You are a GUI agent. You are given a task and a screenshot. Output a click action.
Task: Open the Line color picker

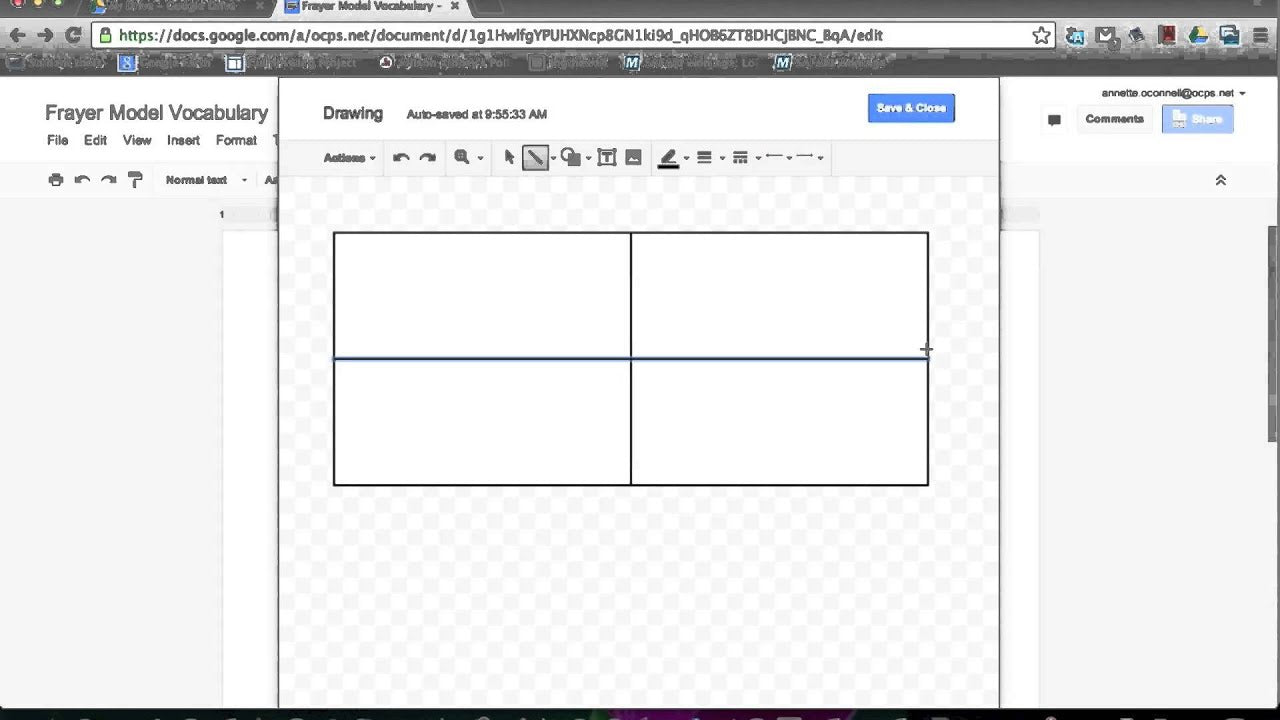pyautogui.click(x=672, y=158)
